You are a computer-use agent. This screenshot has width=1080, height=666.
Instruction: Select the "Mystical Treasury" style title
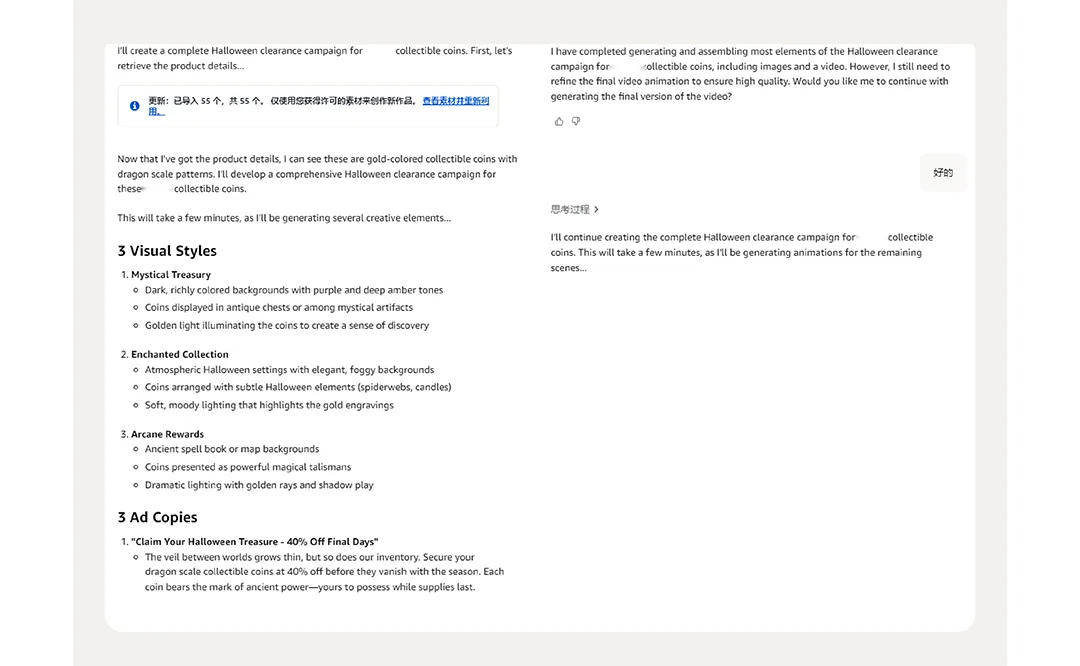click(171, 275)
